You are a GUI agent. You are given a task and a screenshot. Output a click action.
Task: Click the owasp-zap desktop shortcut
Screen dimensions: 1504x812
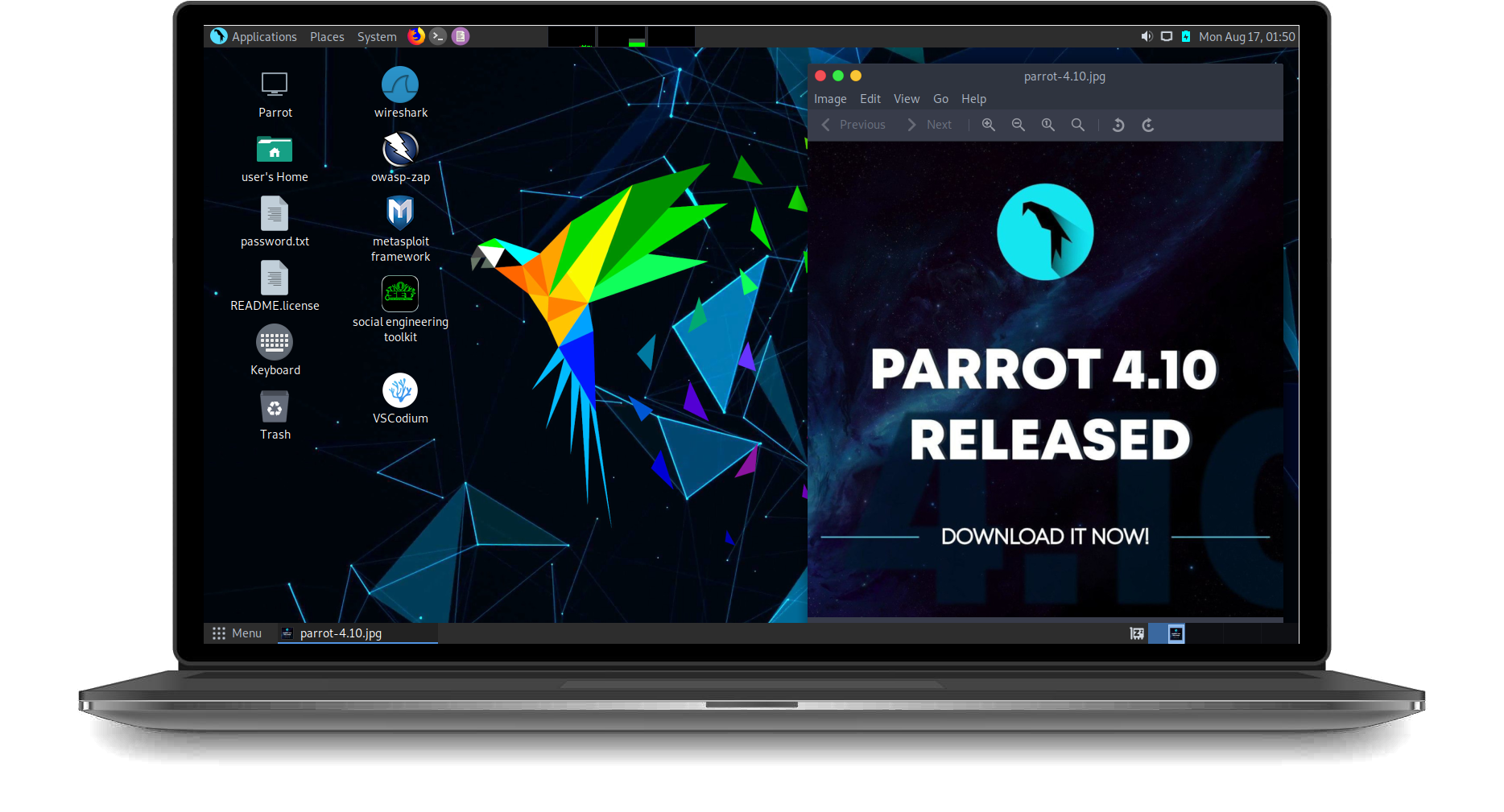point(400,150)
